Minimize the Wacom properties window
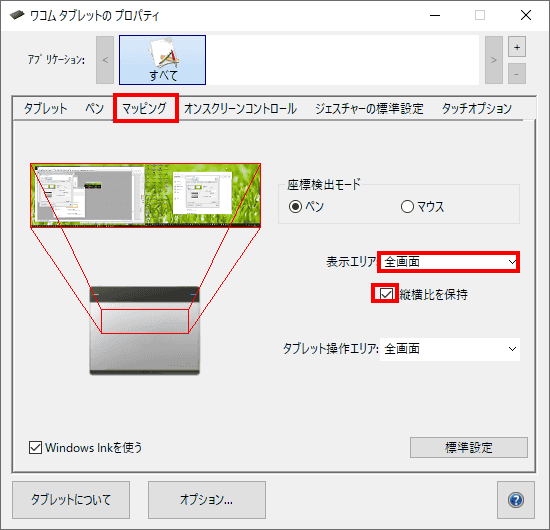This screenshot has height=530, width=550. [435, 15]
